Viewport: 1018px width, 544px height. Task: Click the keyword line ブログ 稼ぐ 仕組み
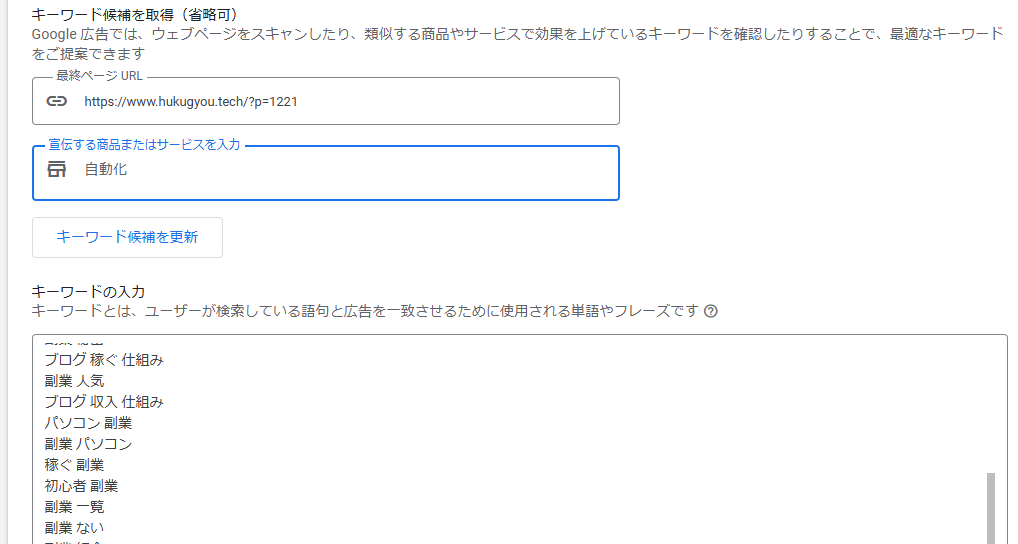(104, 360)
